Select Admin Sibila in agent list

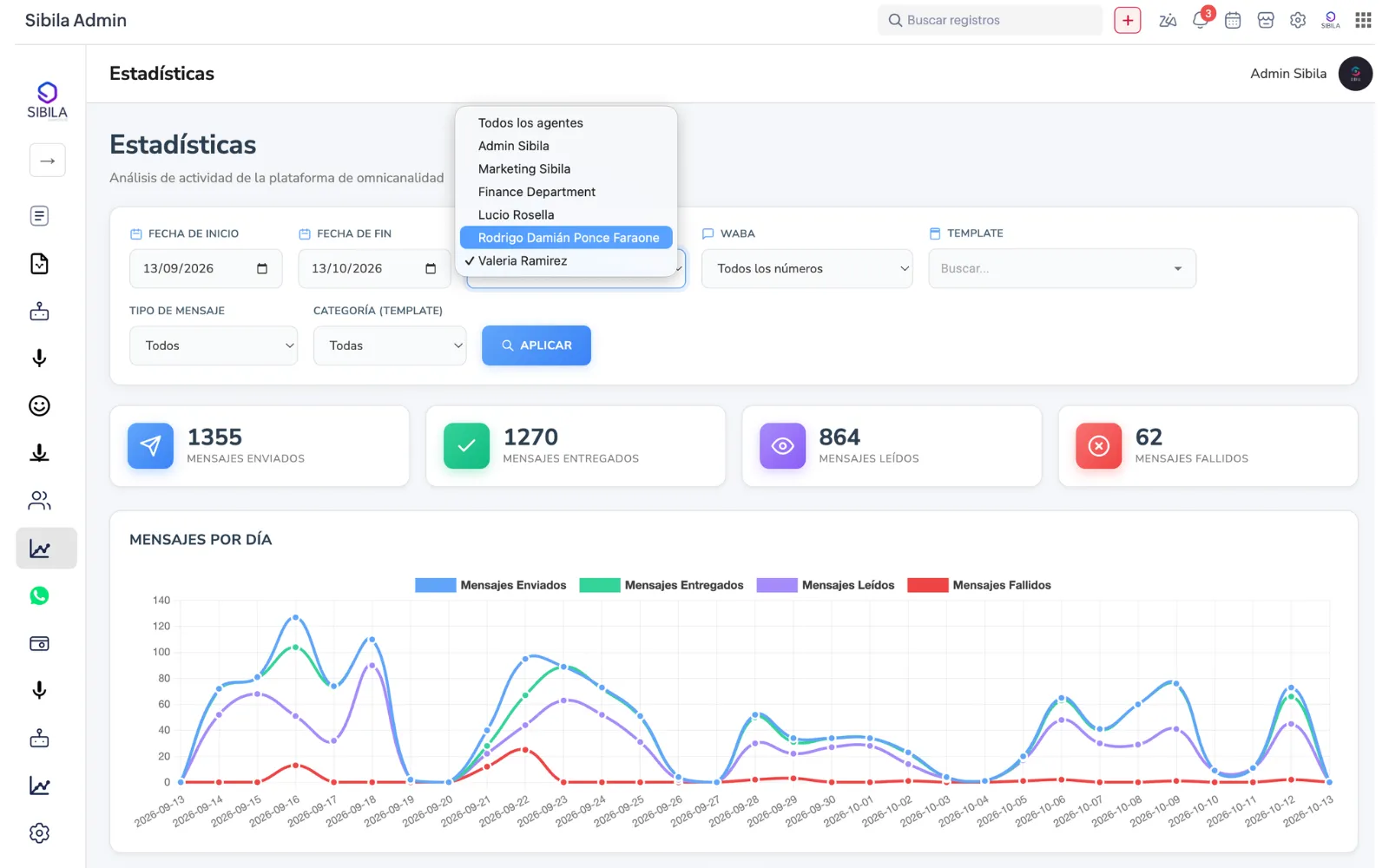pos(566,146)
